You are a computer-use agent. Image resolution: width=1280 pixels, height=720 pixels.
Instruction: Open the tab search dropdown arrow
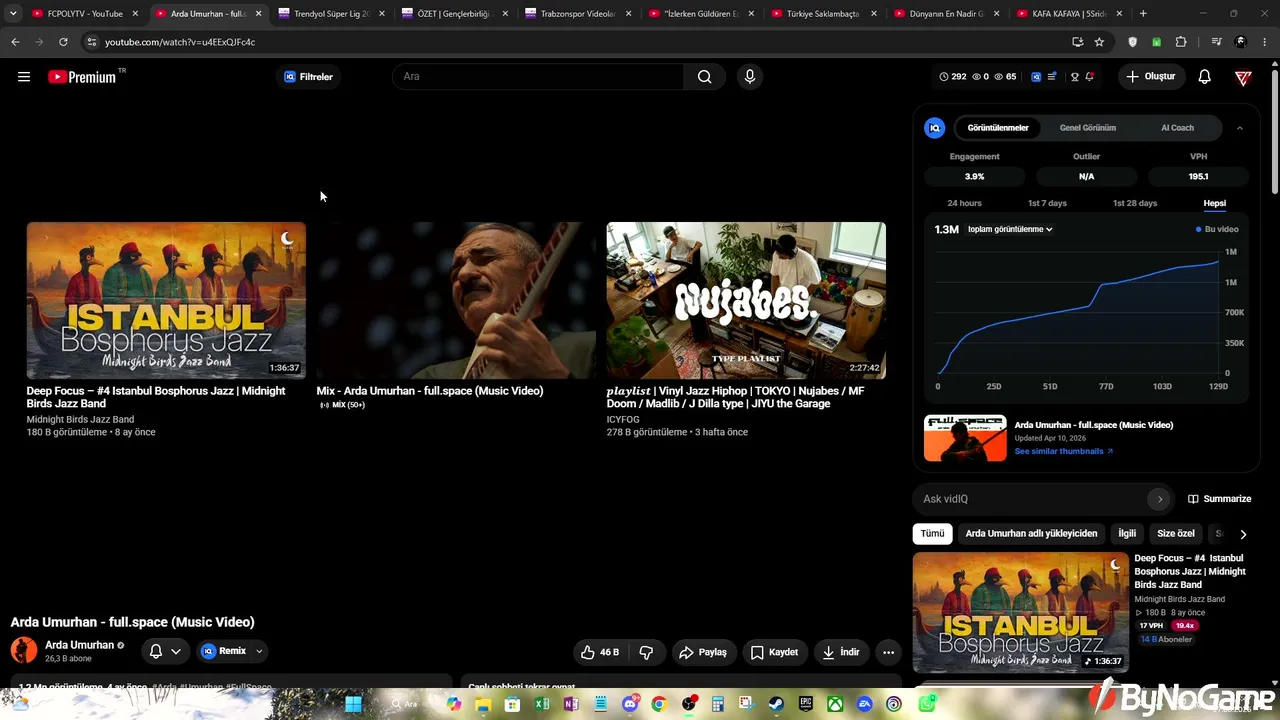tap(13, 14)
